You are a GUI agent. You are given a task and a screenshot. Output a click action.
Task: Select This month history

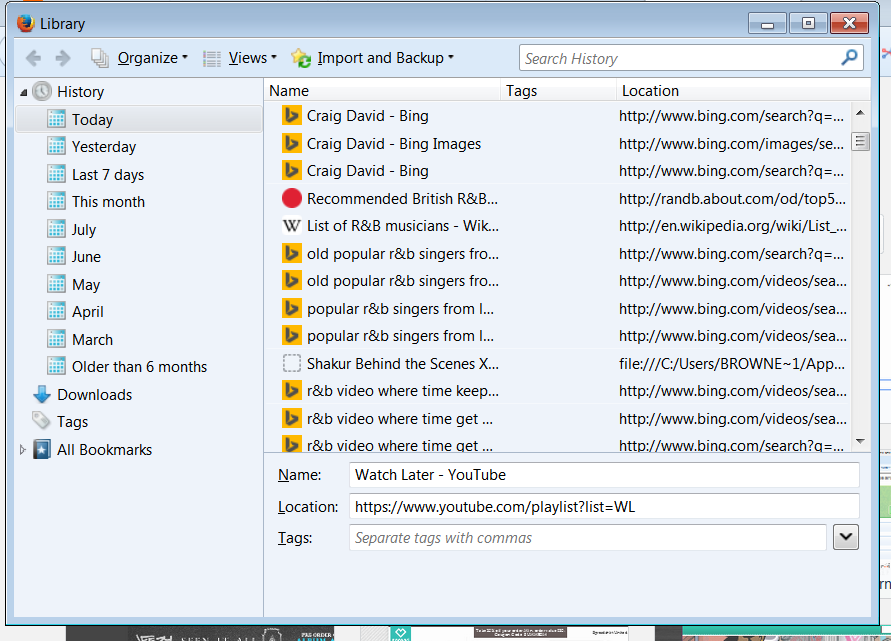109,202
